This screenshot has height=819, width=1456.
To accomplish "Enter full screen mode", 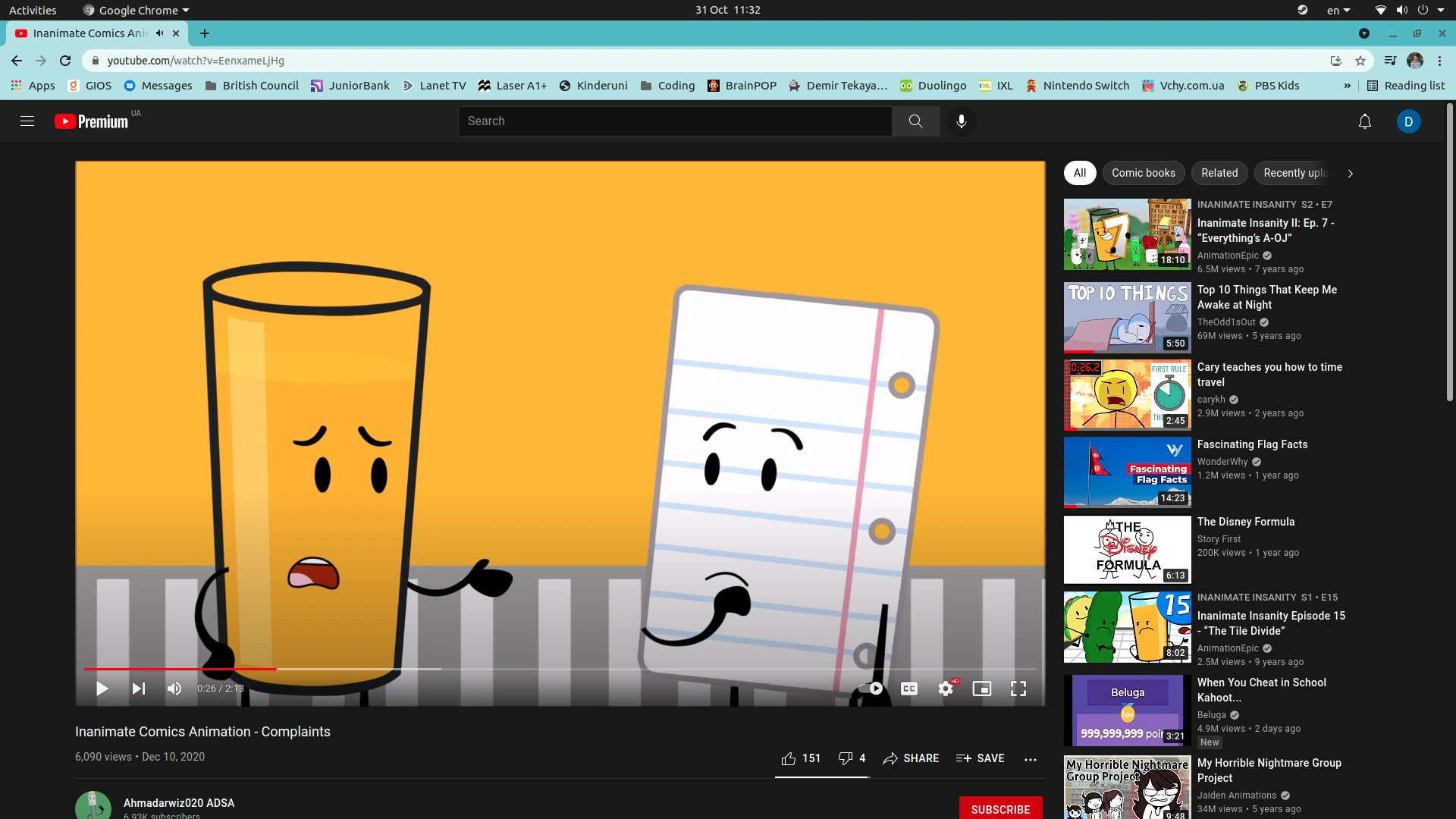I will pyautogui.click(x=1018, y=689).
